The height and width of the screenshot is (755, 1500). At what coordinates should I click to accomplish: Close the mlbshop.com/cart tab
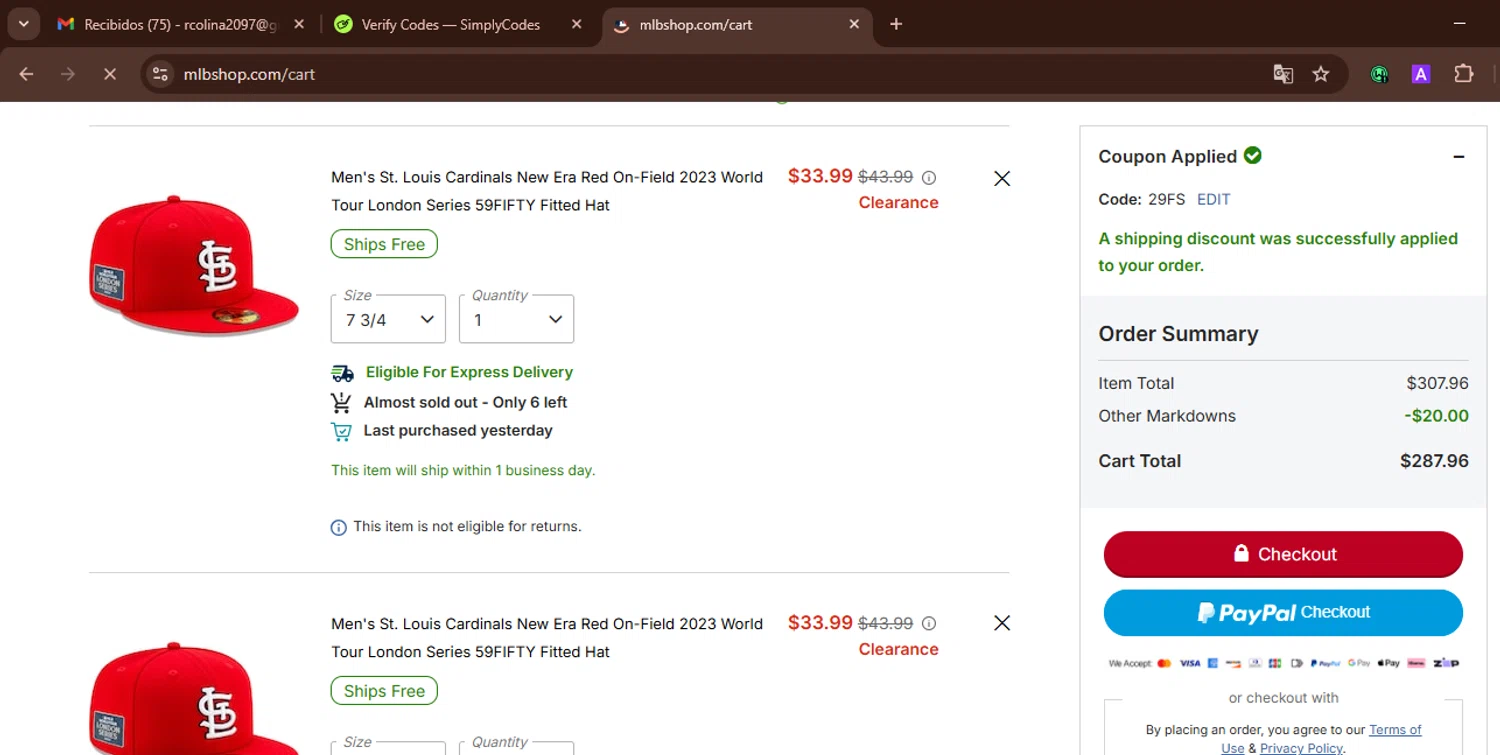point(854,24)
